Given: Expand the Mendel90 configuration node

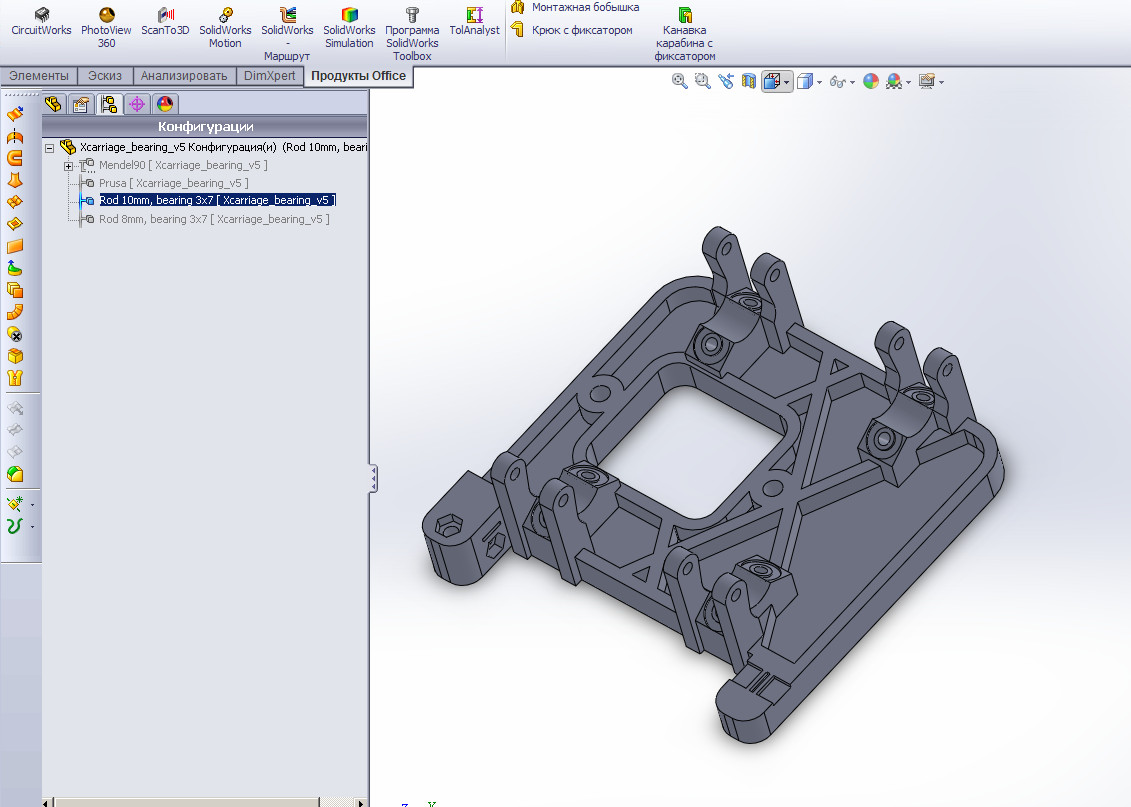Looking at the screenshot, I should (69, 165).
